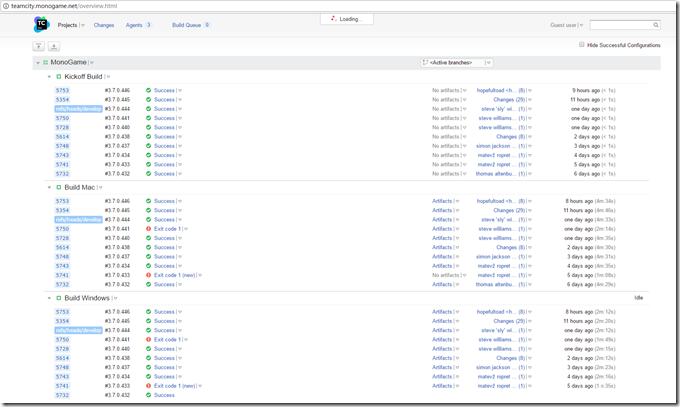This screenshot has width=680, height=407.
Task: Go to the Build Queue tab
Action: click(x=187, y=24)
